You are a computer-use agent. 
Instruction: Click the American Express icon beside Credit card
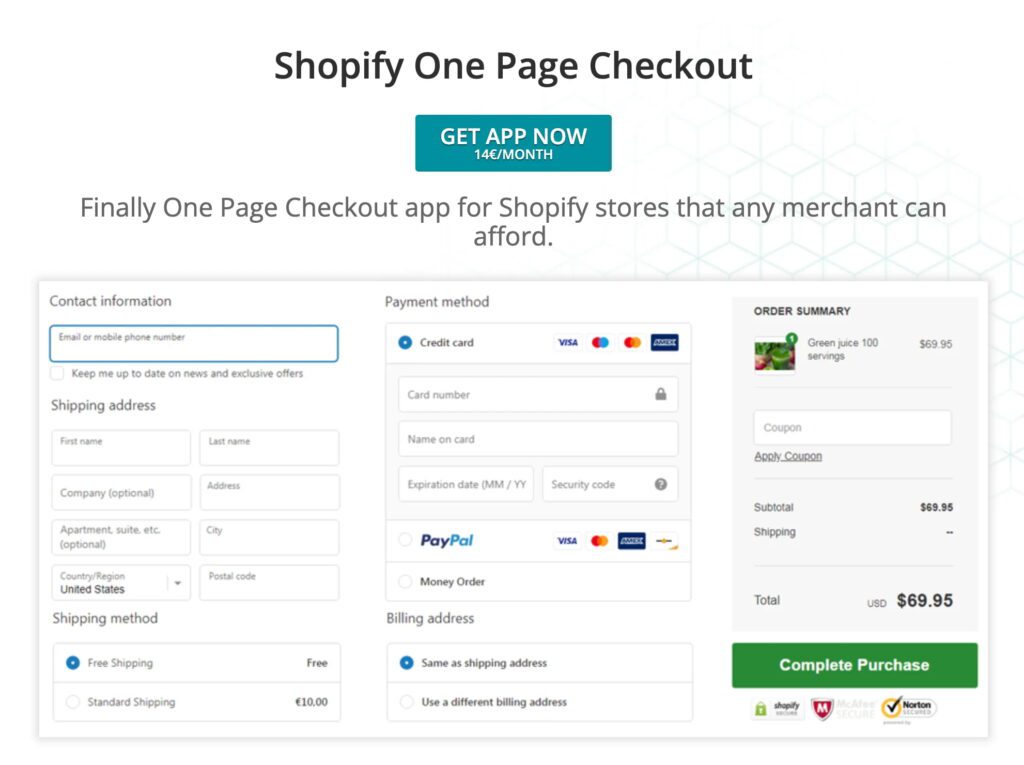point(664,342)
